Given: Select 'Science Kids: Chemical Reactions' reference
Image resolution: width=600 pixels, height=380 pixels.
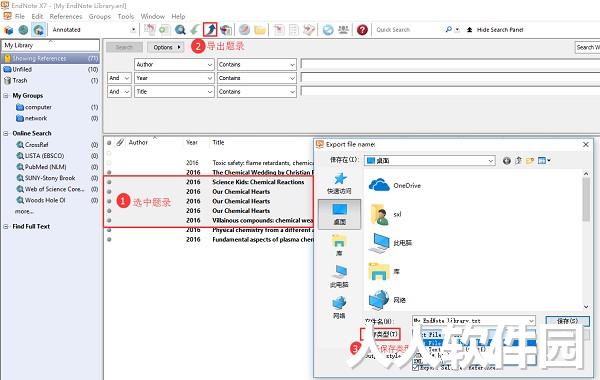Looking at the screenshot, I should coord(258,182).
